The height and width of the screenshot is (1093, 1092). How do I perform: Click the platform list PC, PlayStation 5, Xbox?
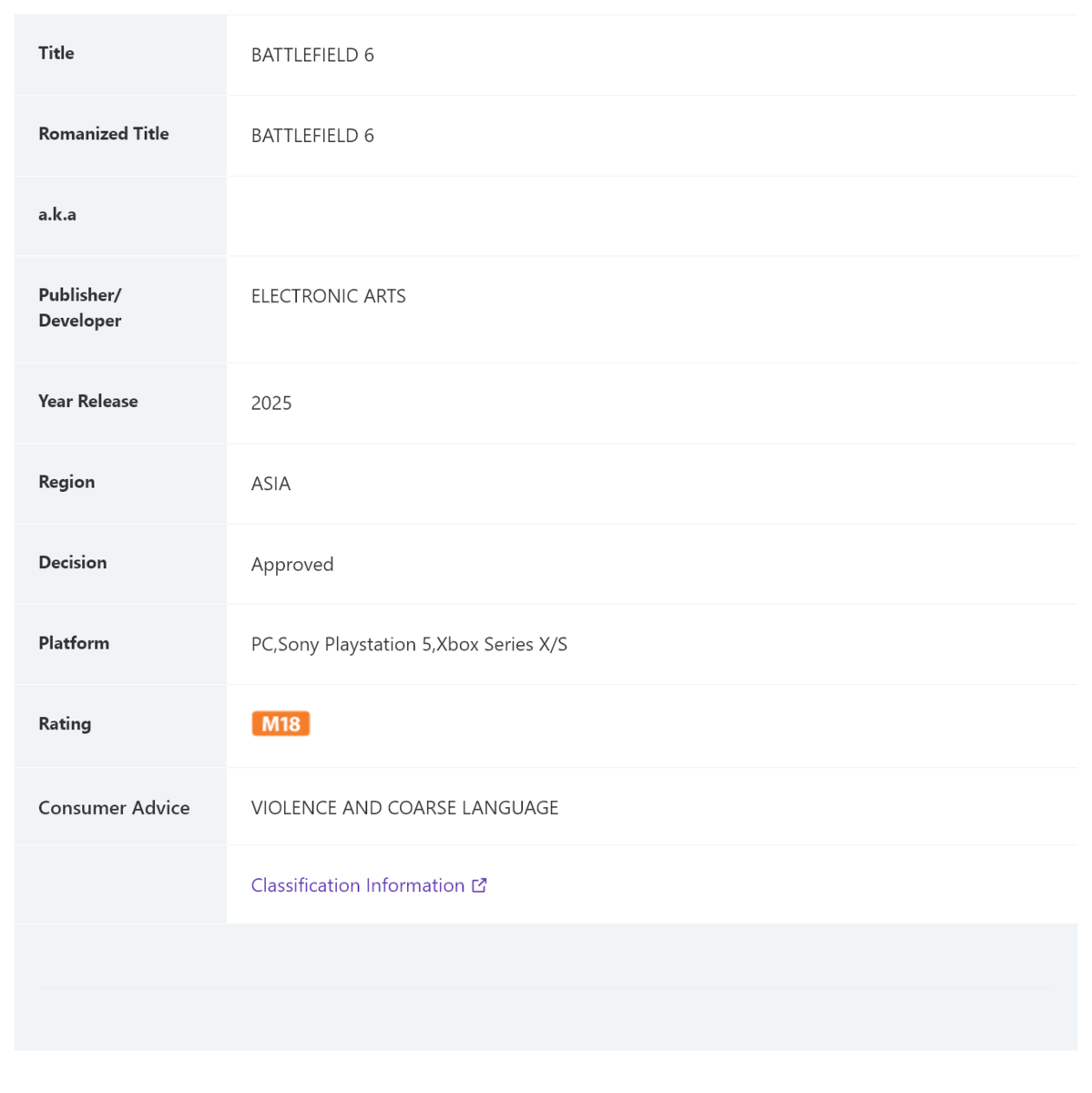click(x=409, y=645)
